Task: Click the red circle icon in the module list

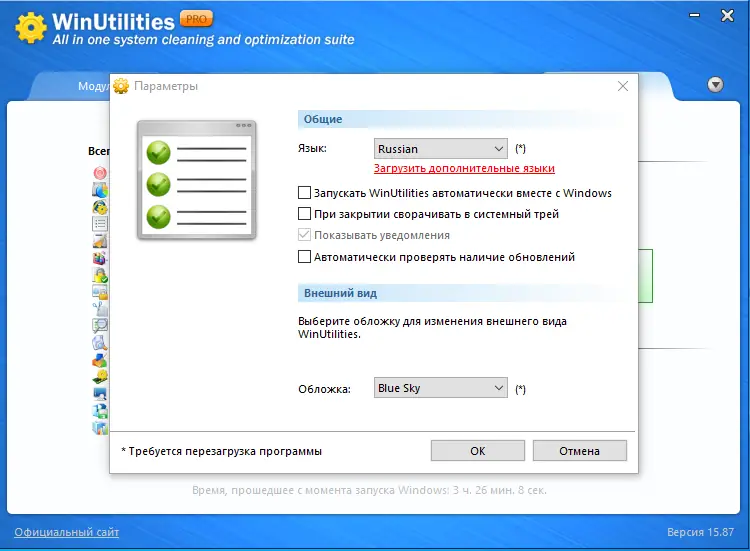Action: (x=100, y=173)
